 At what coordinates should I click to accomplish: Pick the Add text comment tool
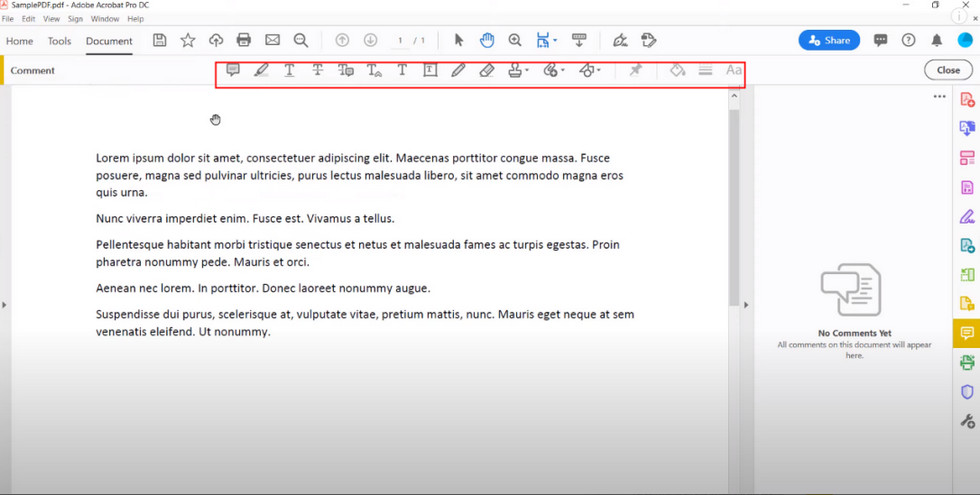[402, 70]
